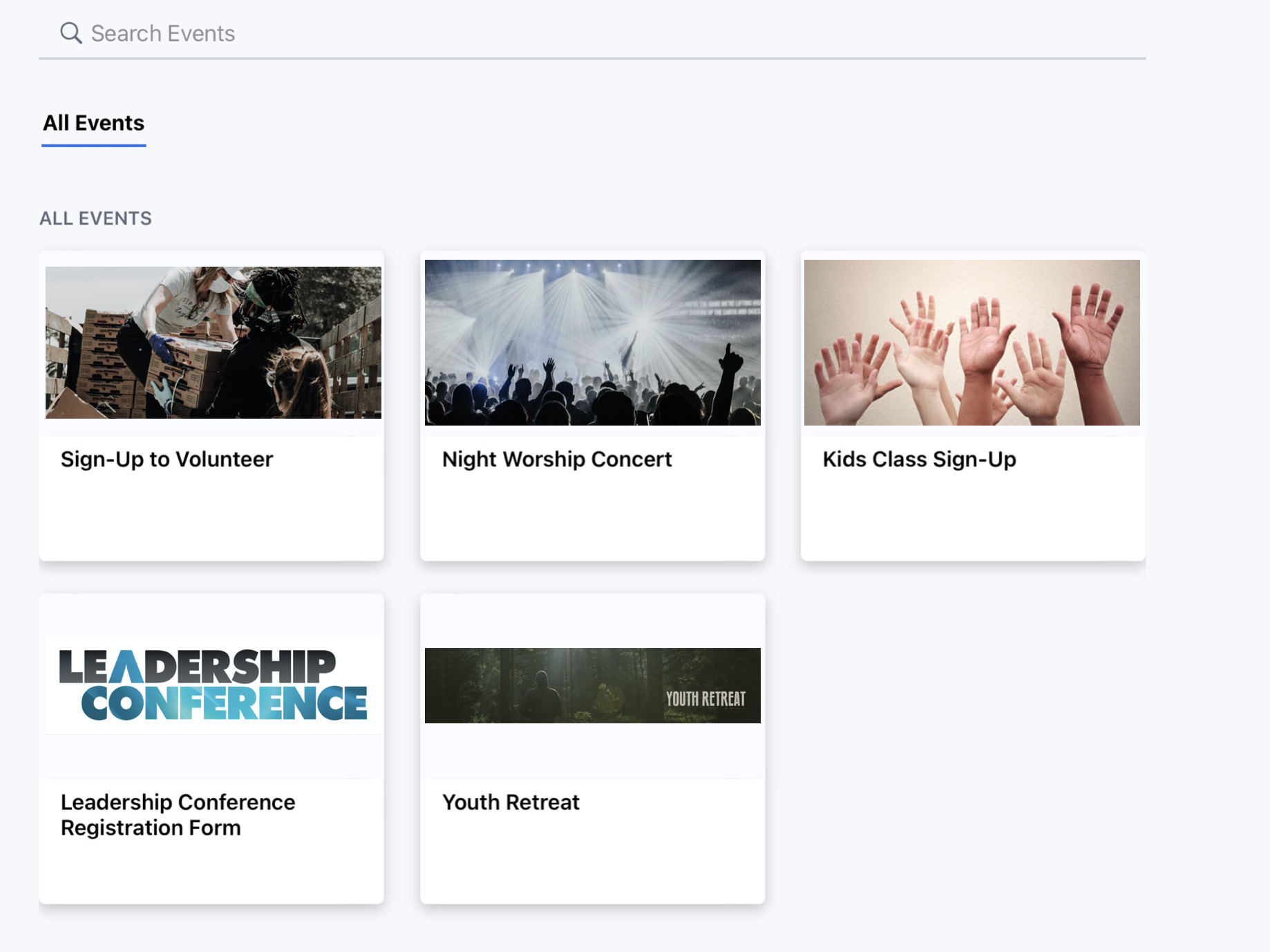Click Leadership Conference Registration Form title

tap(178, 815)
